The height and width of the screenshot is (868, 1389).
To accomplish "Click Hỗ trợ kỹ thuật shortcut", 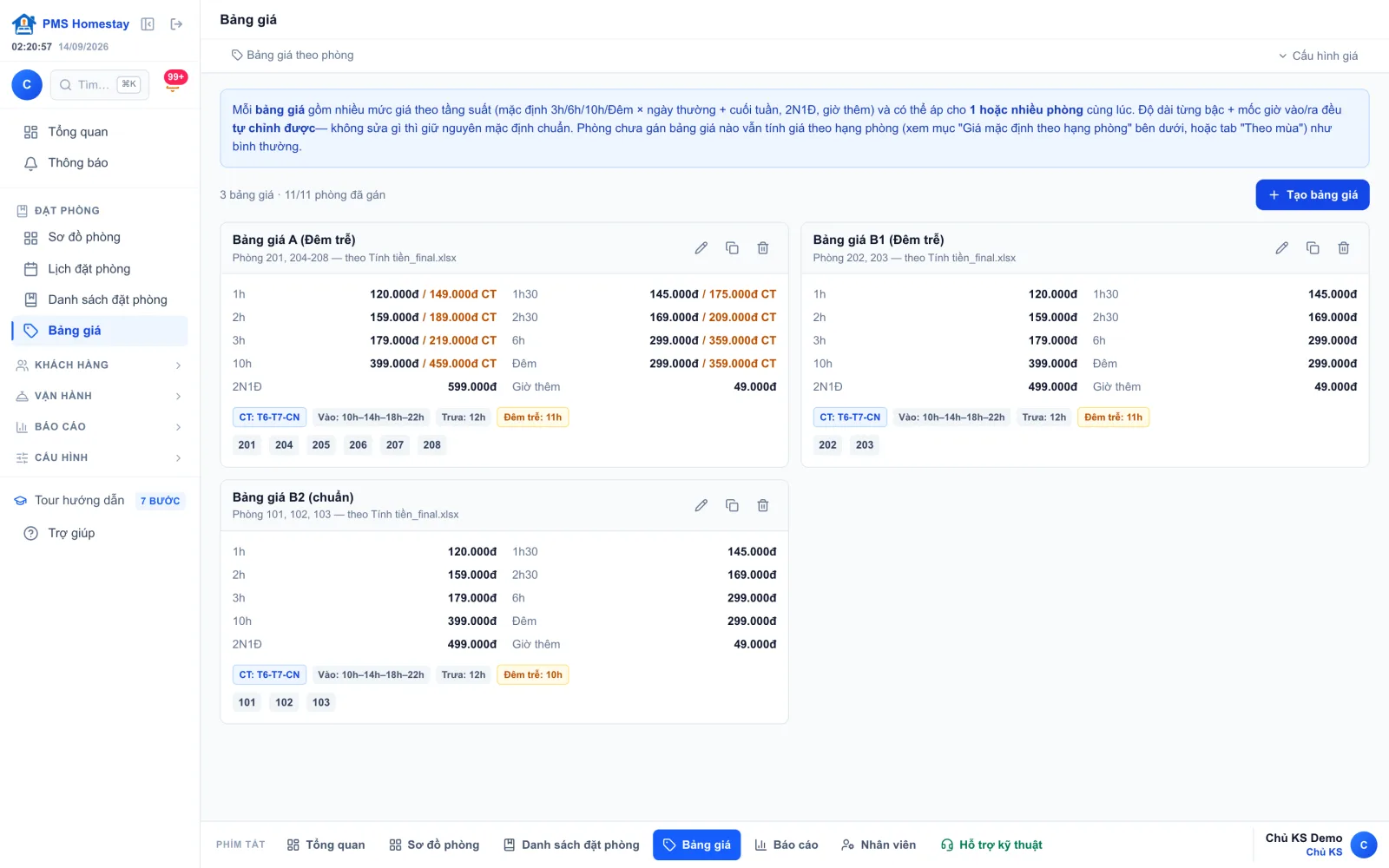I will click(x=991, y=845).
